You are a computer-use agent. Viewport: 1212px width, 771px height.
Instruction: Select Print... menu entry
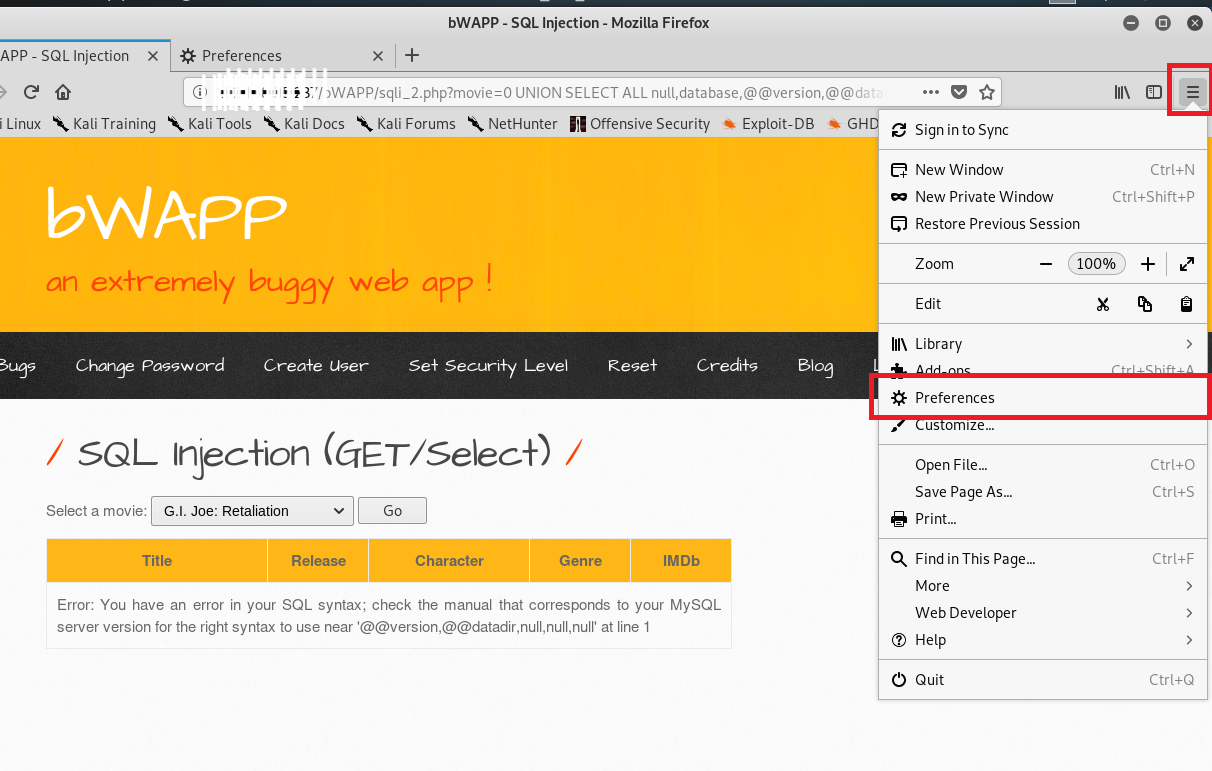(1043, 519)
